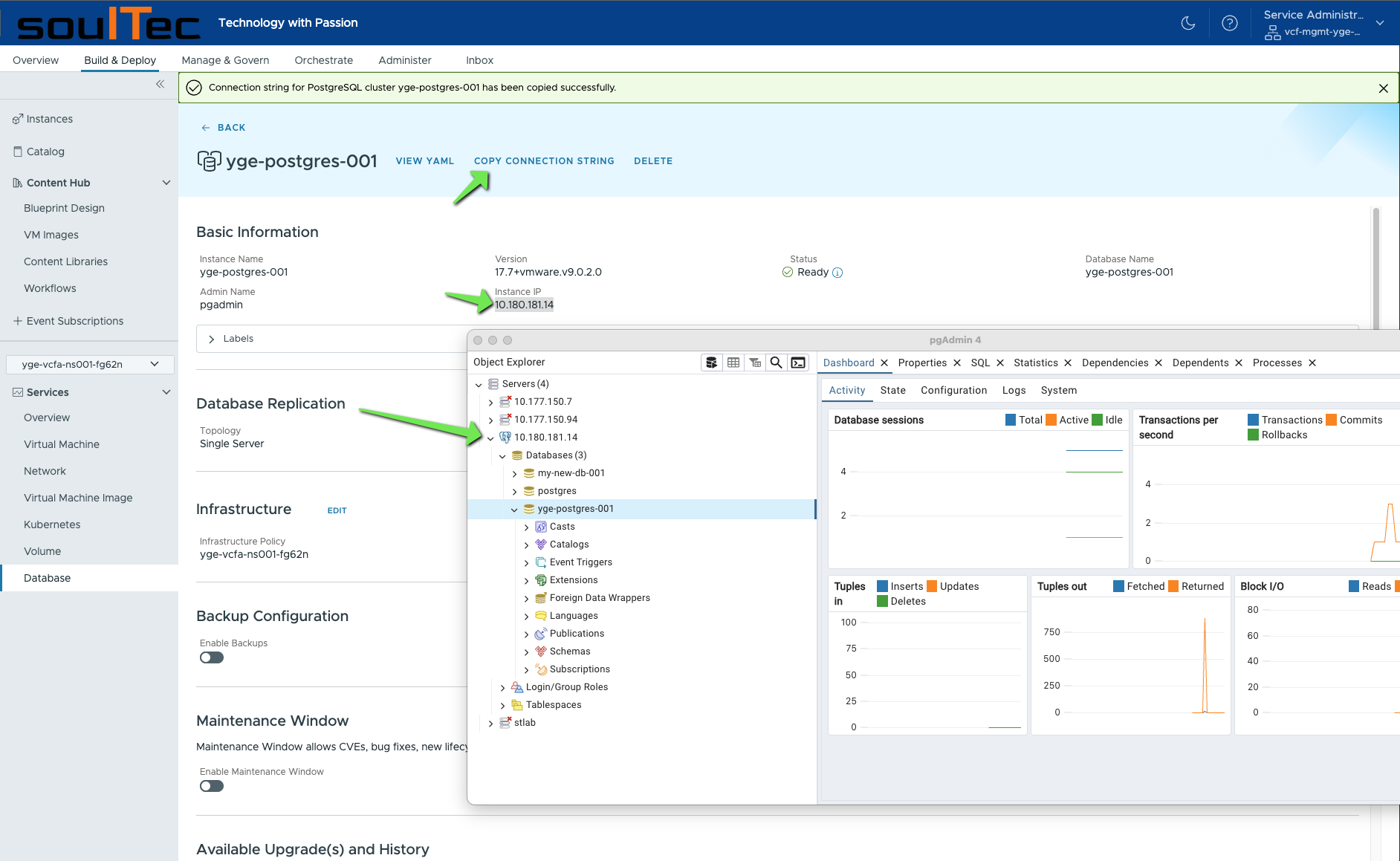
Task: Open help via the question mark icon
Action: click(x=1230, y=23)
